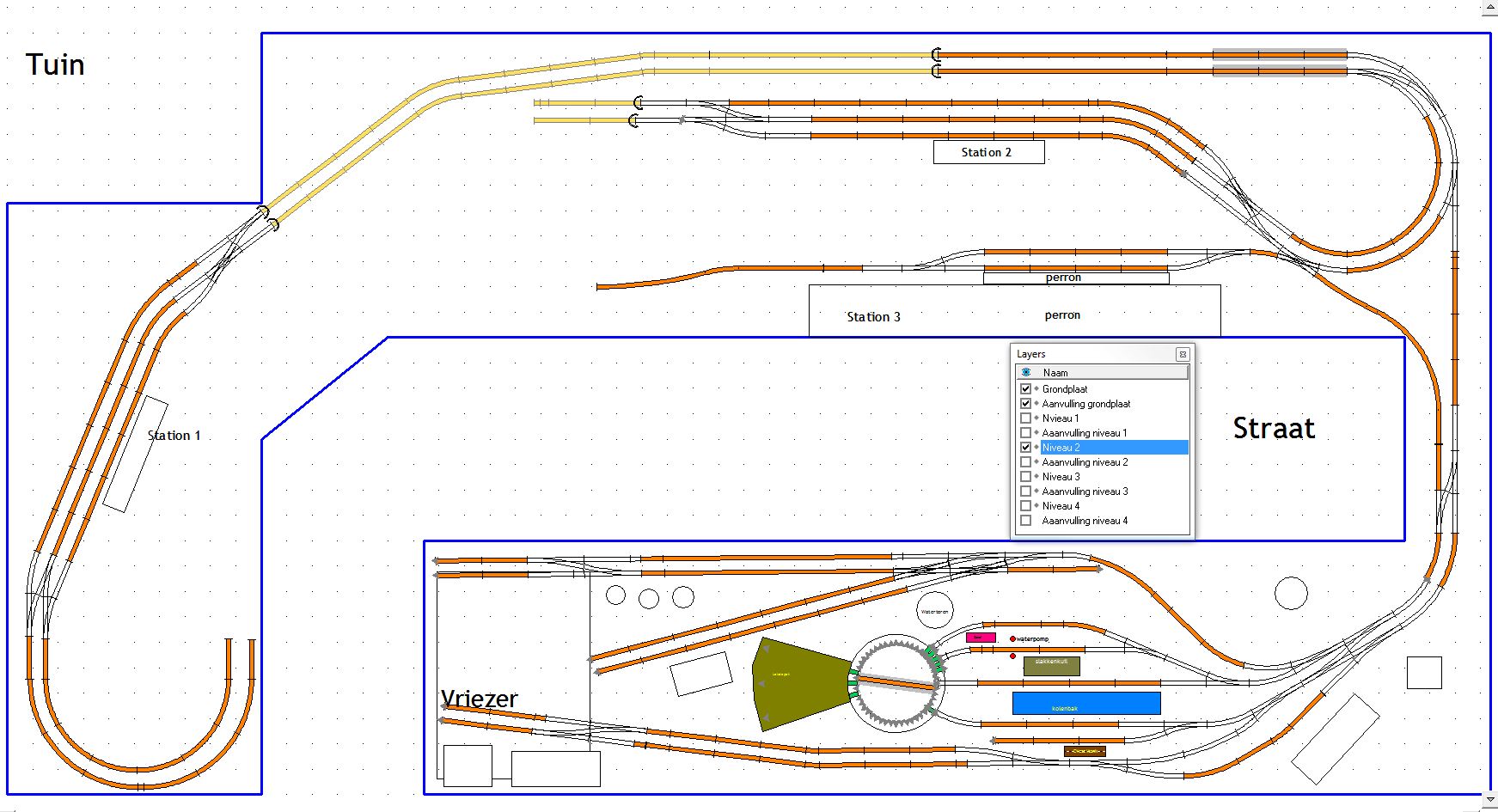Select the Straat text label
This screenshot has height=812, width=1498.
pos(1274,428)
